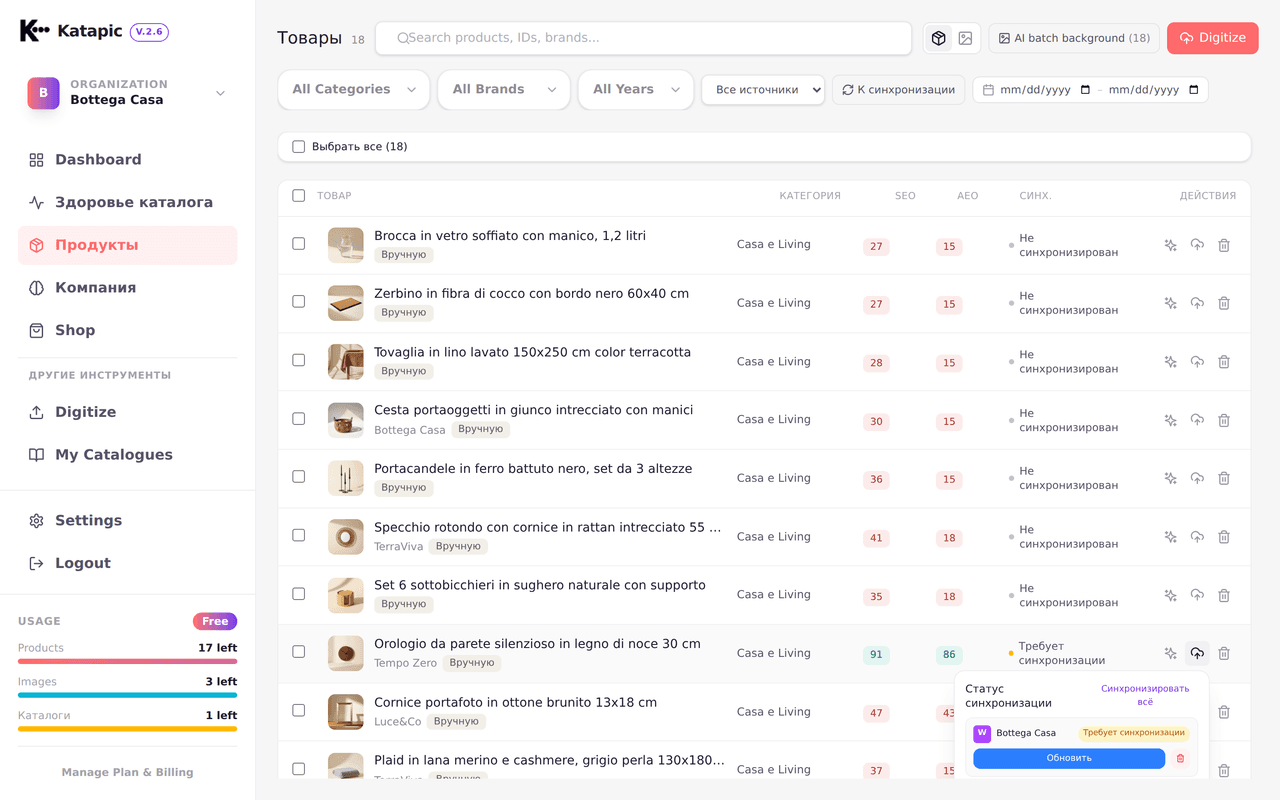Click the product search input field

(x=643, y=38)
